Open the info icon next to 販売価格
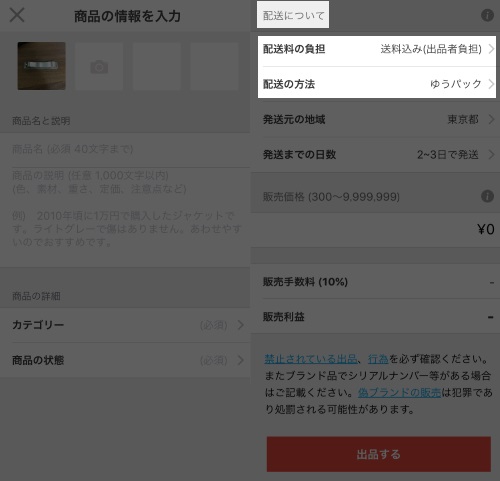 (x=487, y=196)
